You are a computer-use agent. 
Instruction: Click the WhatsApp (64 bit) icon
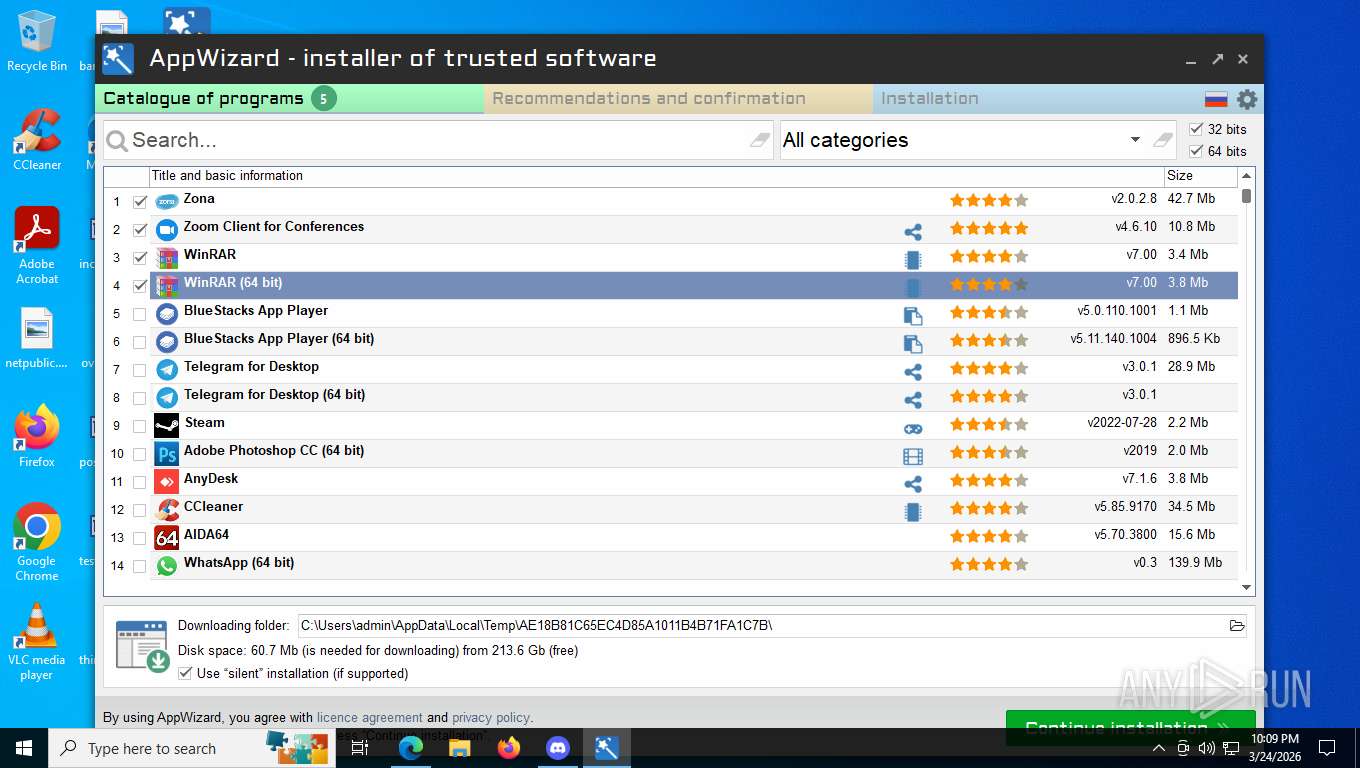[x=167, y=566]
